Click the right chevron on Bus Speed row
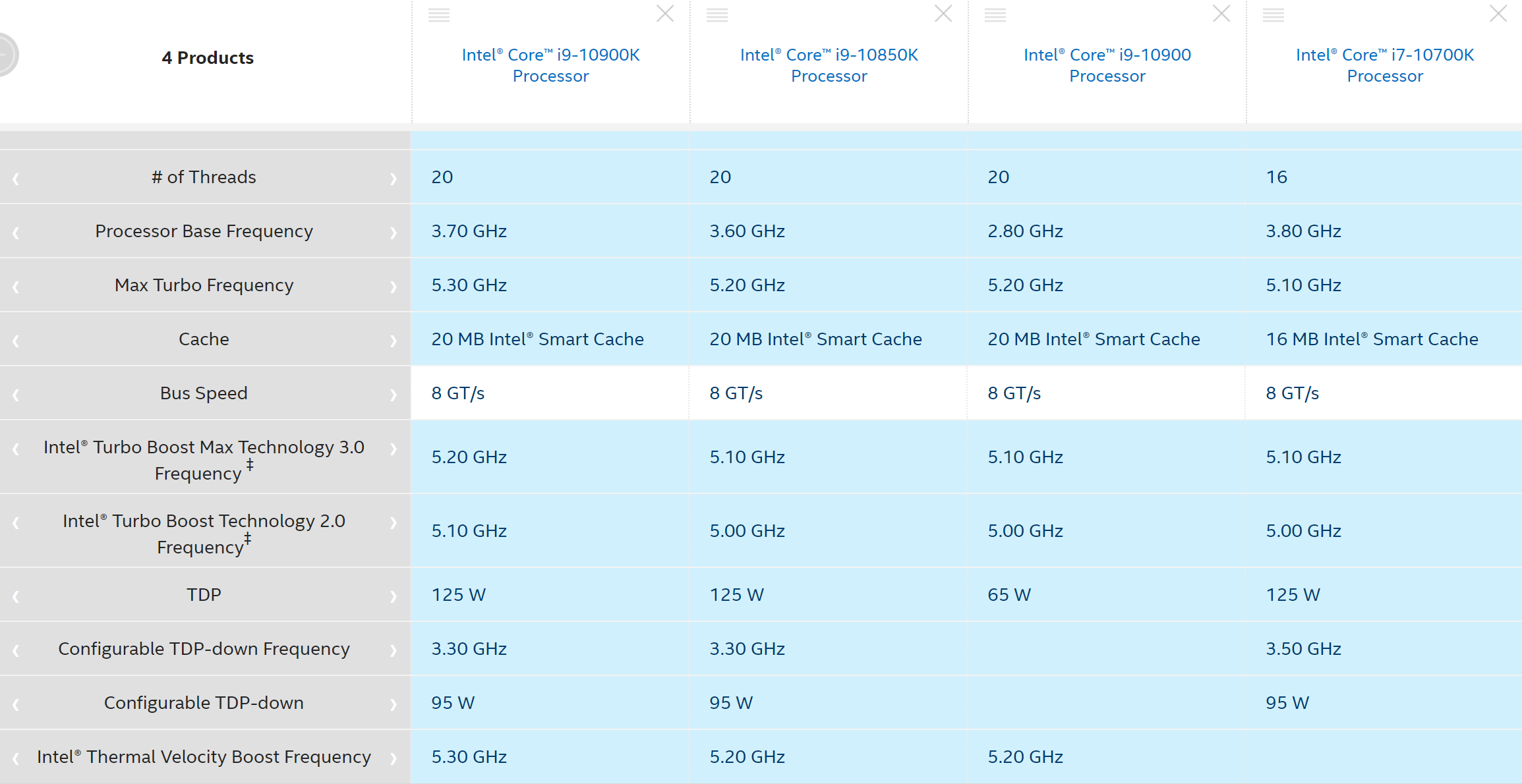This screenshot has height=784, width=1522. tap(394, 395)
